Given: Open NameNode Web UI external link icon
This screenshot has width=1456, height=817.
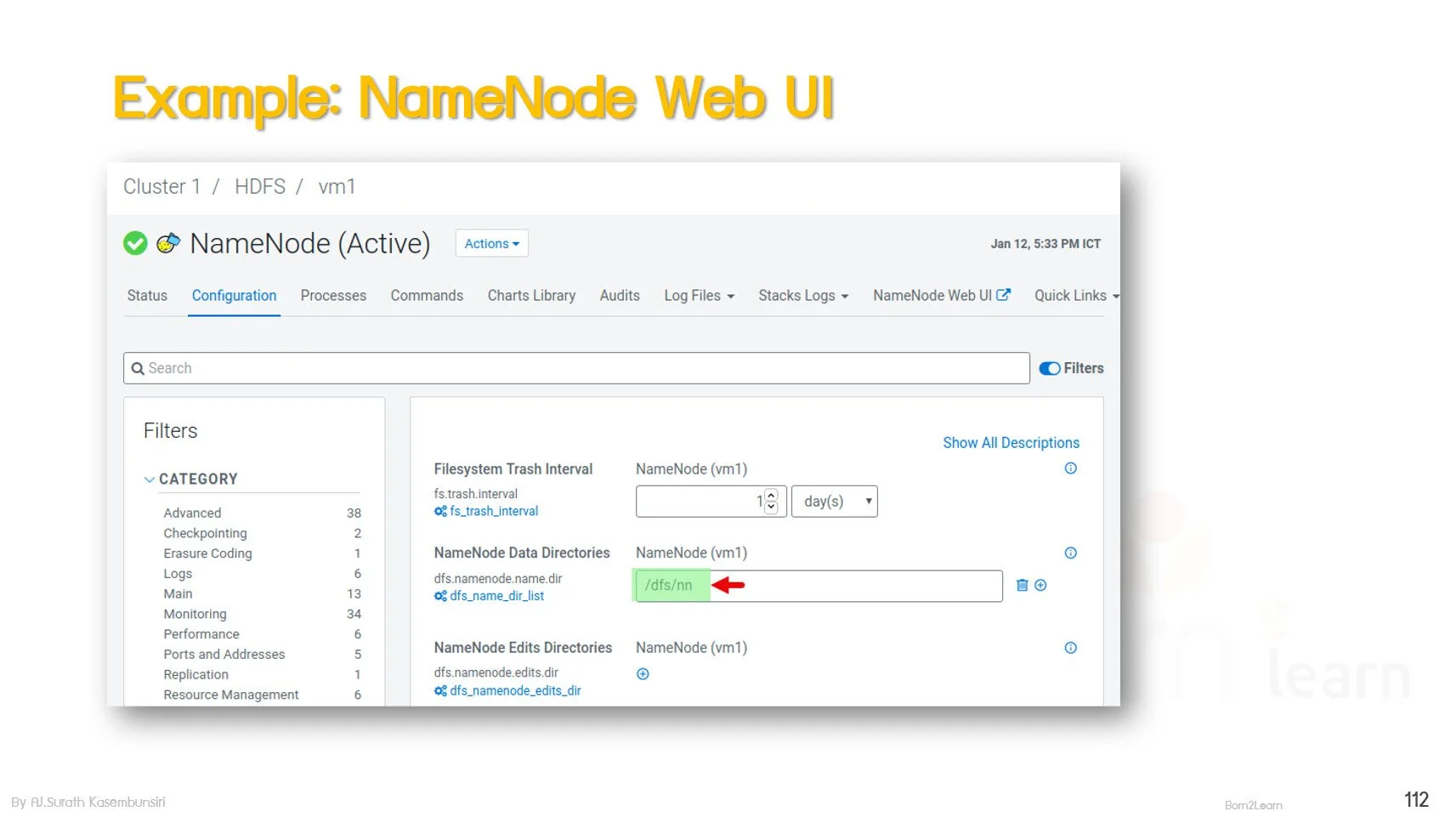Looking at the screenshot, I should (1004, 295).
